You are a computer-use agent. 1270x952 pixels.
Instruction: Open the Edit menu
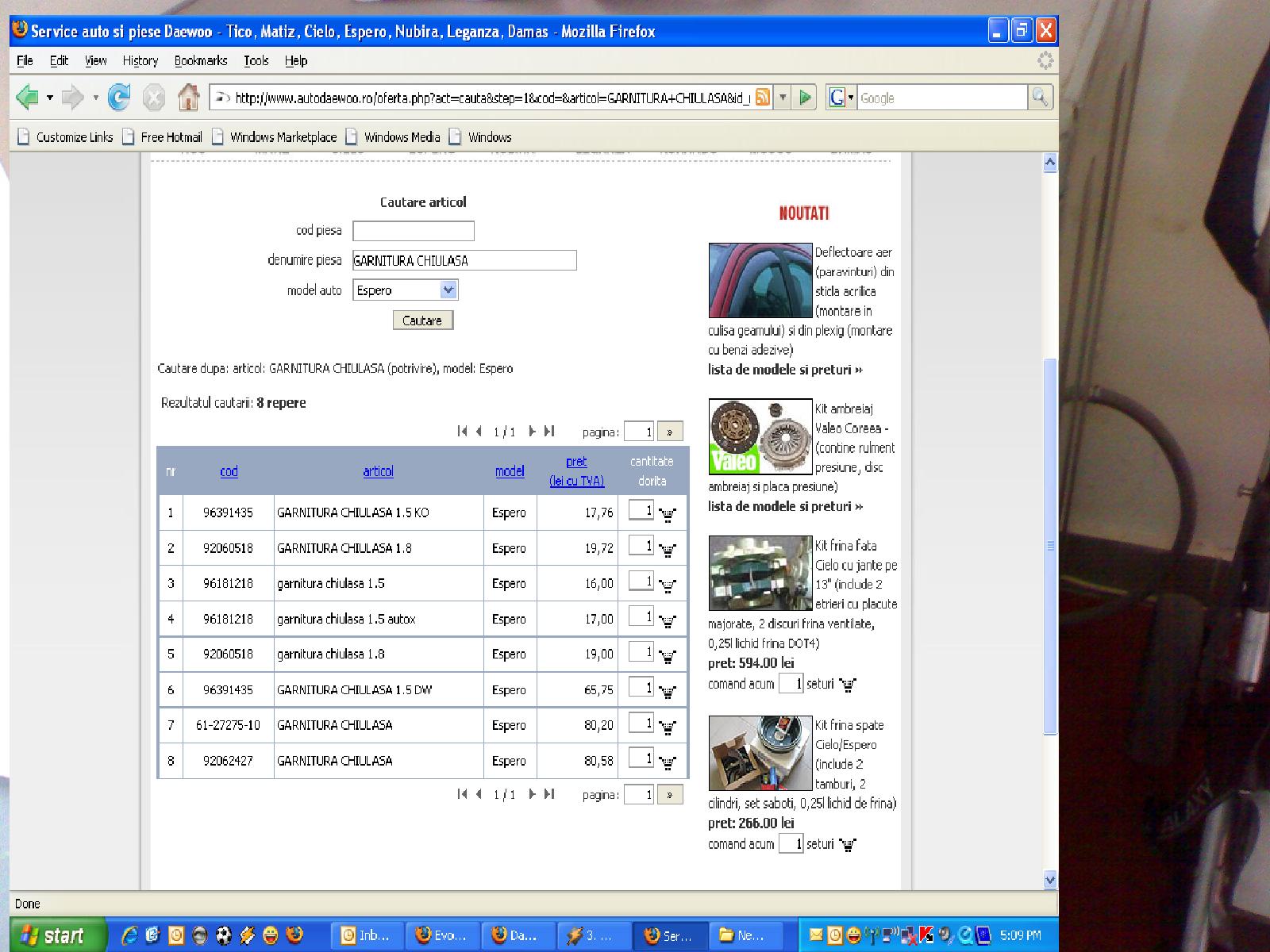(59, 60)
